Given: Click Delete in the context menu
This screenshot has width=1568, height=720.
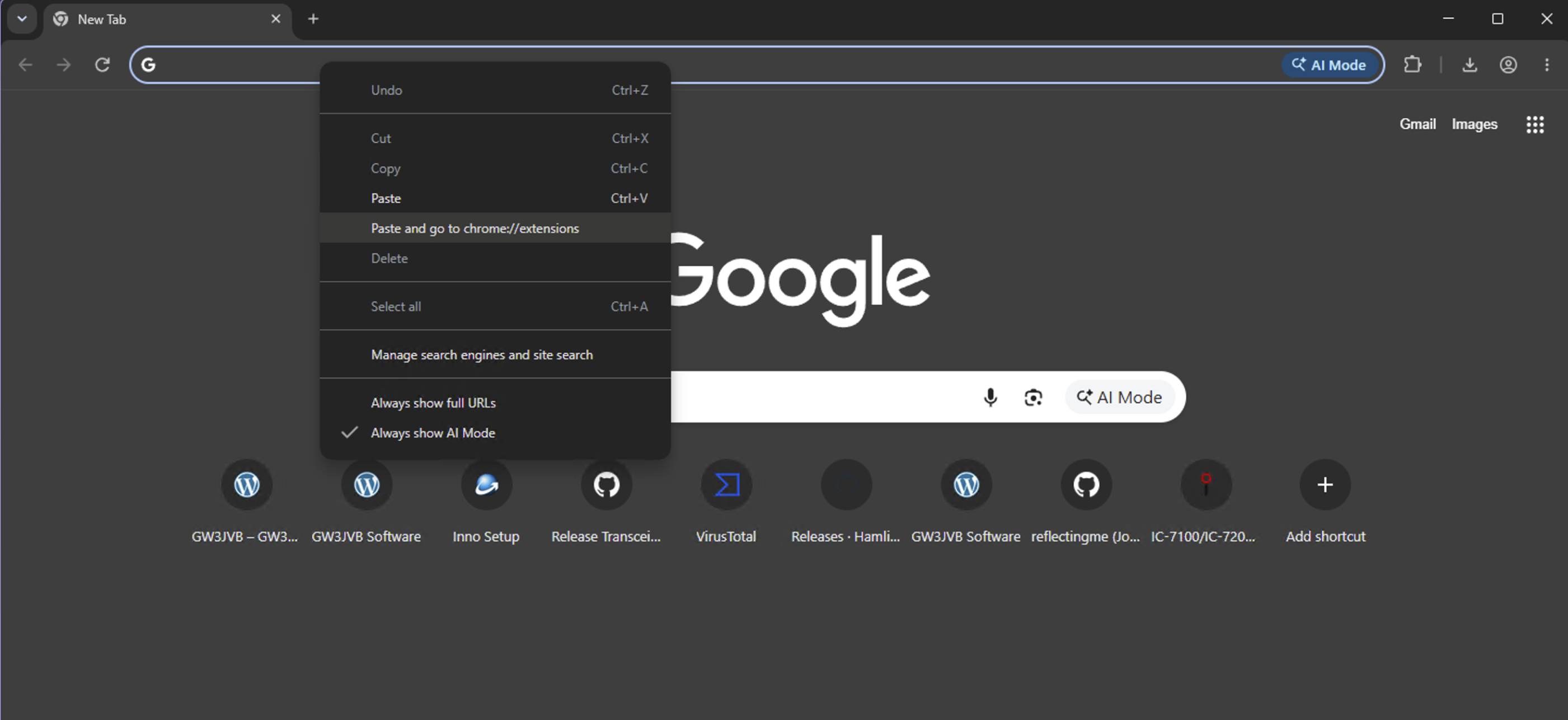Looking at the screenshot, I should click(495, 258).
